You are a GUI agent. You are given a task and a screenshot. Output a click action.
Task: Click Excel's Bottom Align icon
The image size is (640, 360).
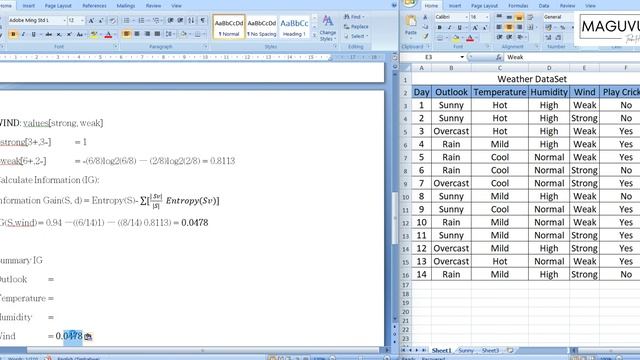point(519,17)
